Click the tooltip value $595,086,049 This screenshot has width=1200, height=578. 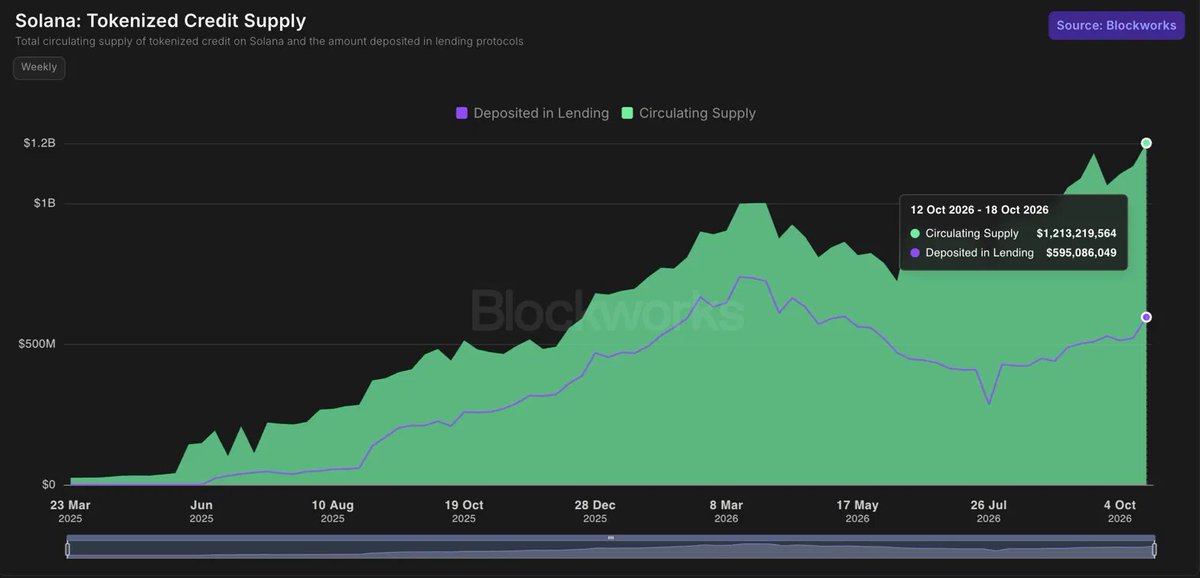1081,253
